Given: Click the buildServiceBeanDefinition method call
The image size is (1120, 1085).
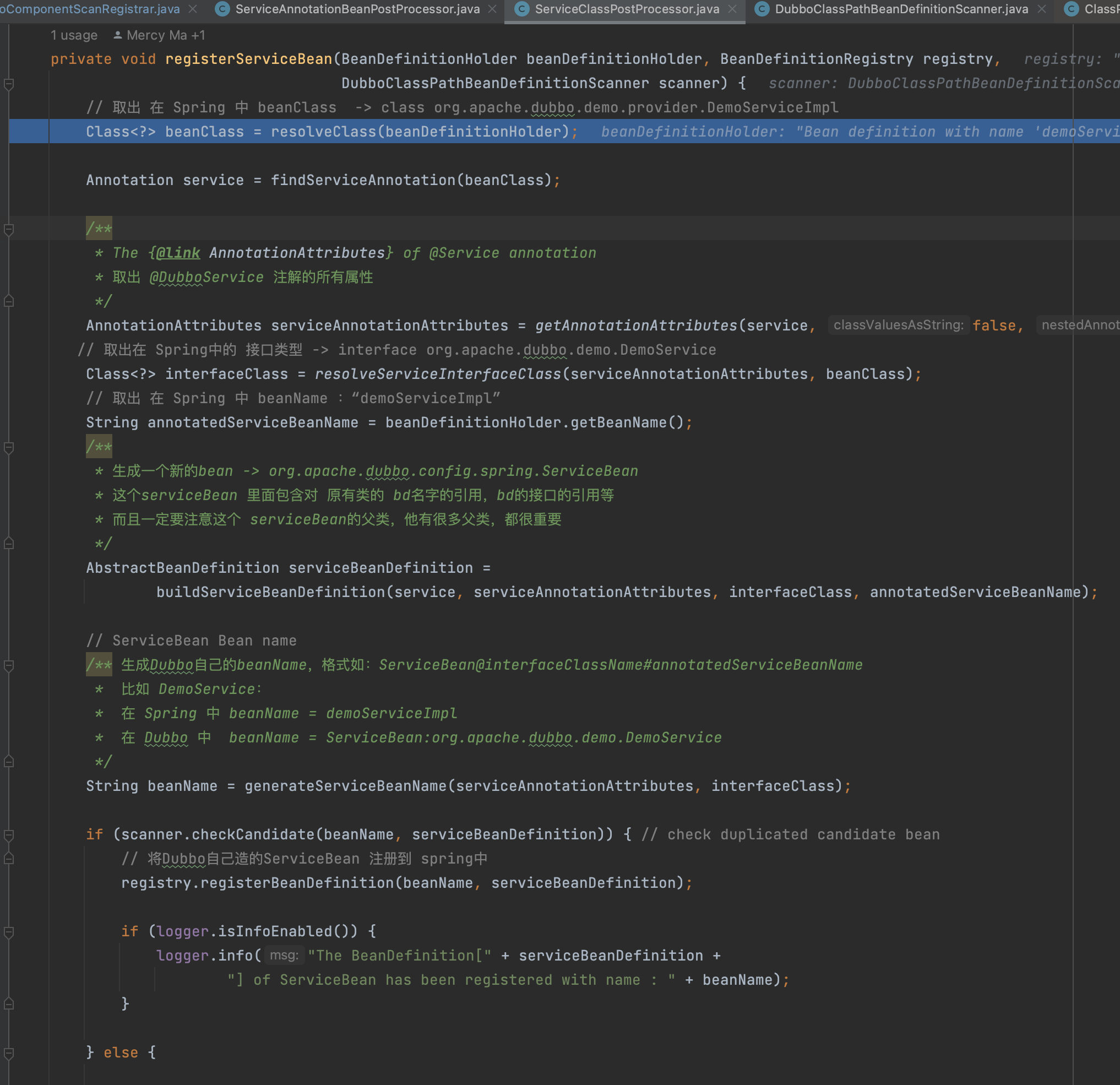Looking at the screenshot, I should [271, 592].
